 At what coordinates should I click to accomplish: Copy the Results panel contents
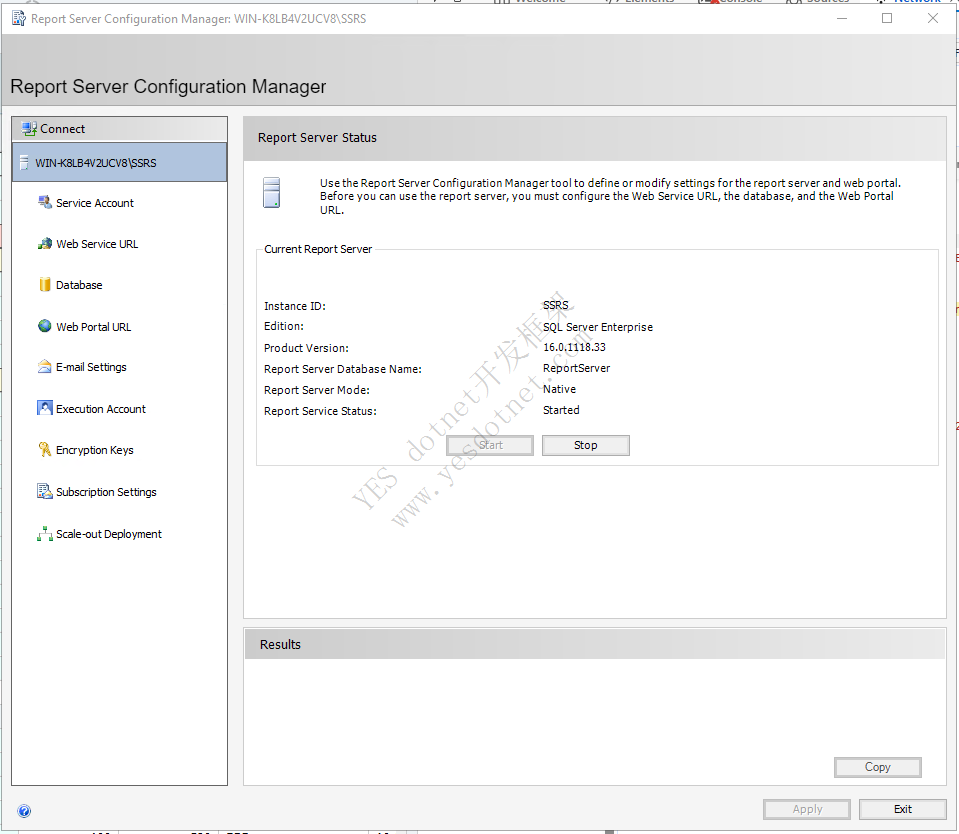877,767
